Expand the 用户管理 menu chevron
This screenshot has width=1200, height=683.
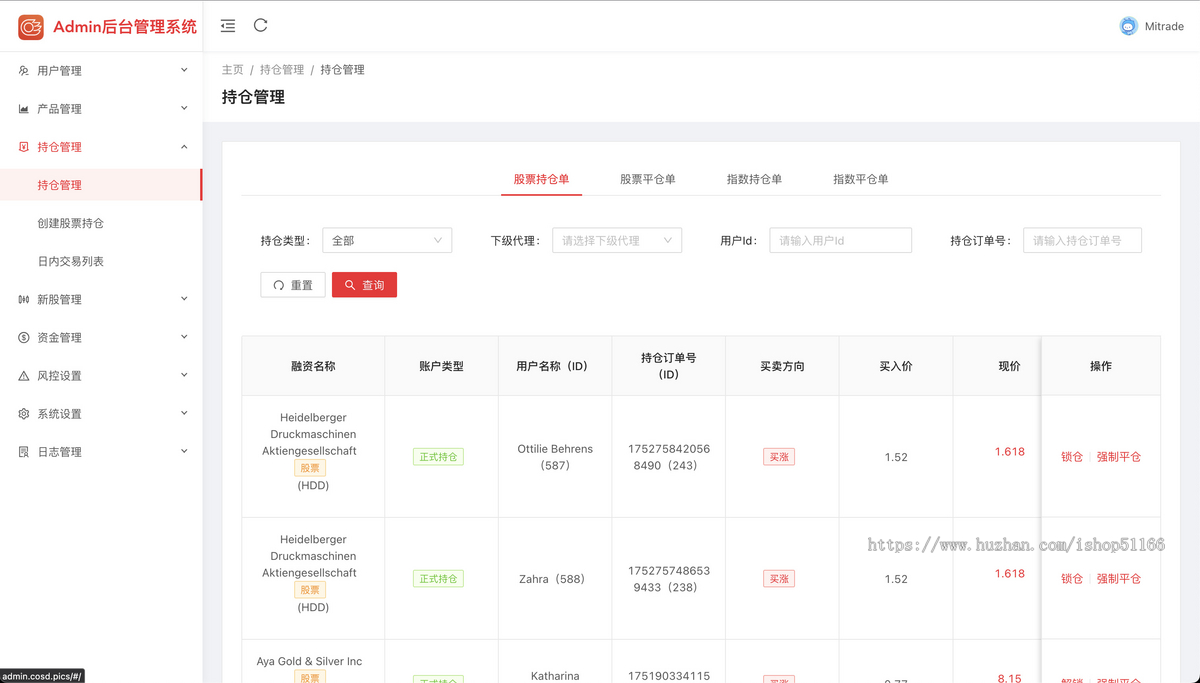[184, 70]
